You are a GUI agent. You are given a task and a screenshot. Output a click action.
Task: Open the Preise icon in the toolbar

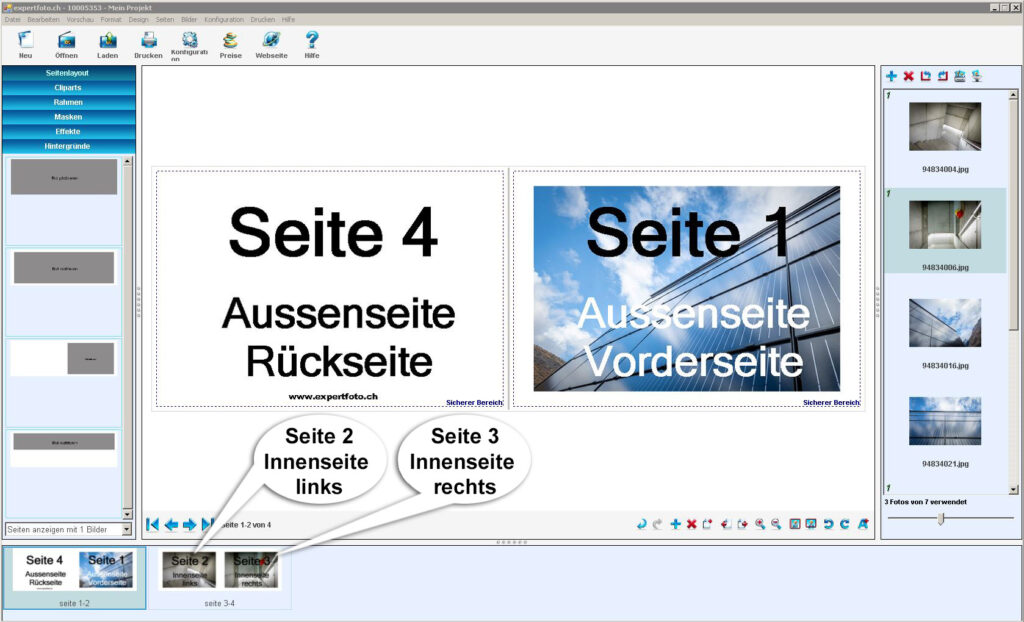230,42
